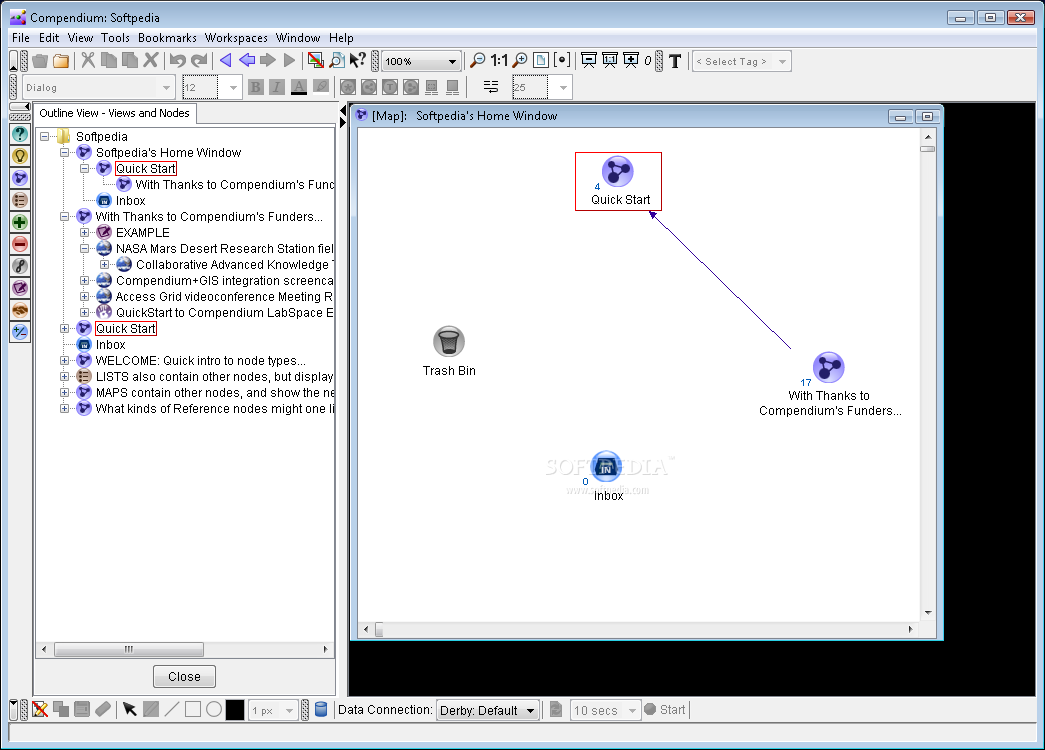Select Softpedia's Home Window in outline tree
Screen dimensions: 1045x750
point(168,153)
